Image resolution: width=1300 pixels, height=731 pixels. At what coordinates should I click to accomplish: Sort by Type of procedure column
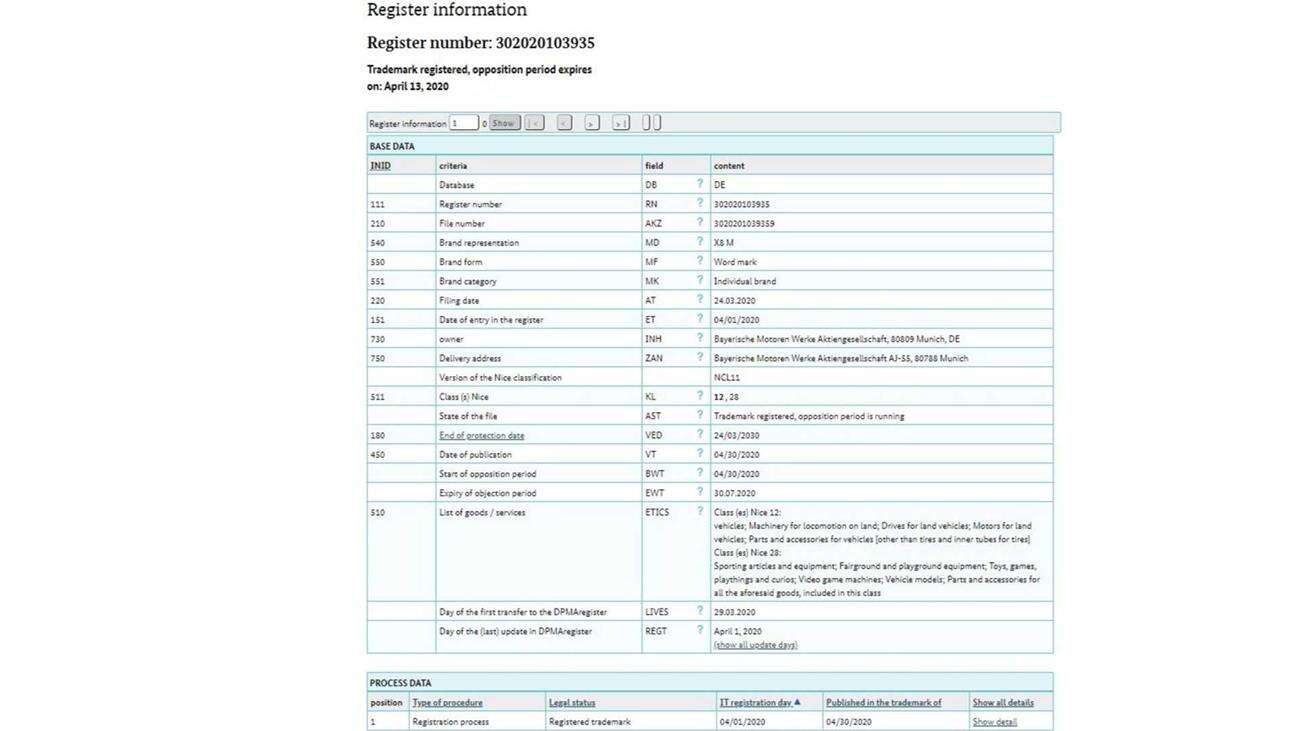[x=447, y=703]
